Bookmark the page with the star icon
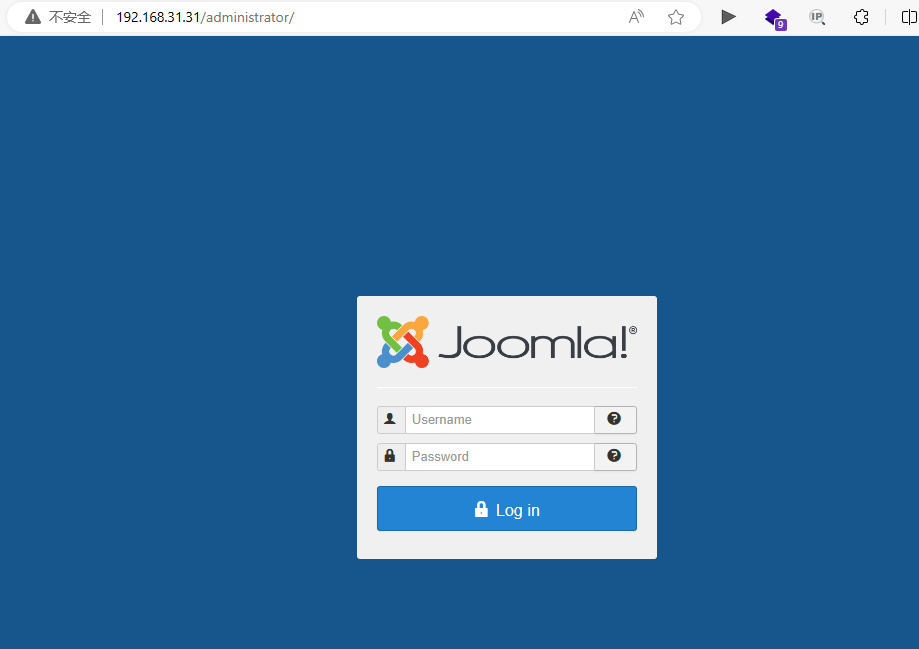 (x=676, y=17)
